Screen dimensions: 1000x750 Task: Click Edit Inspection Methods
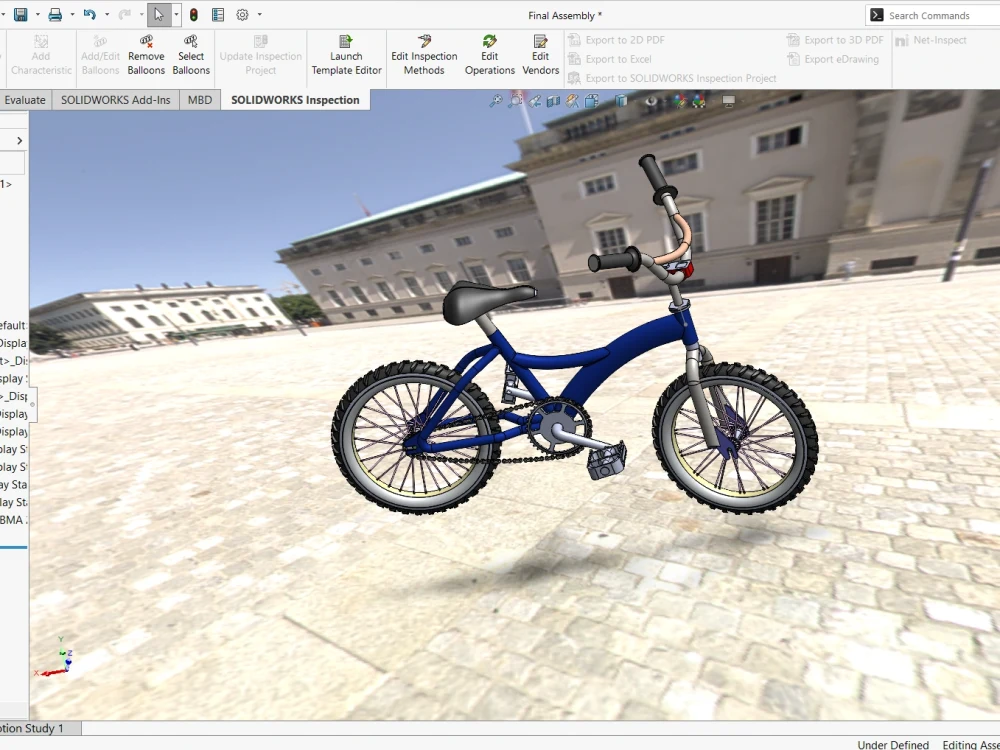423,55
